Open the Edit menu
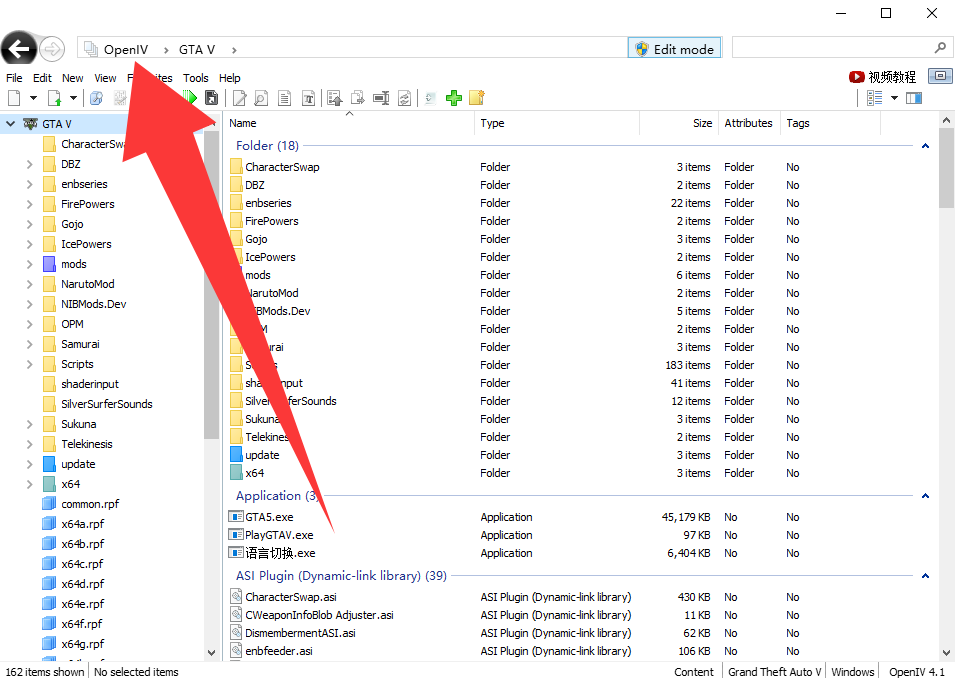Viewport: 956px width, 681px height. coord(42,78)
